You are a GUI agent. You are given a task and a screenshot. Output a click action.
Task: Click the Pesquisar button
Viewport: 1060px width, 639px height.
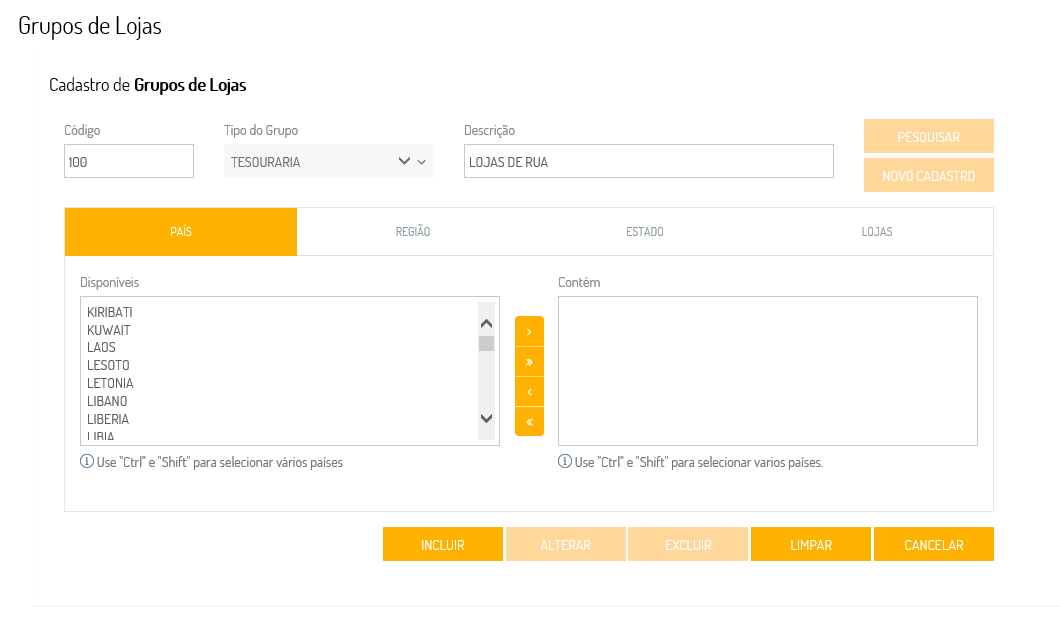pyautogui.click(x=928, y=137)
